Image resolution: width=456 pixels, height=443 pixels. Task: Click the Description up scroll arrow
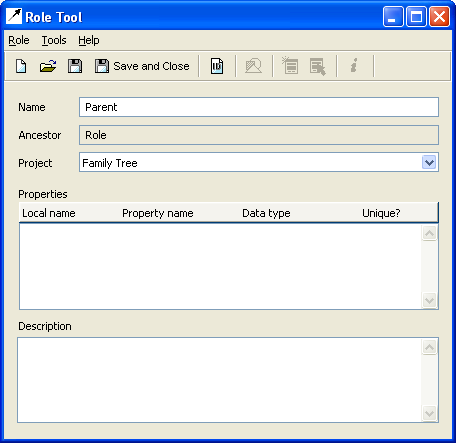[429, 347]
